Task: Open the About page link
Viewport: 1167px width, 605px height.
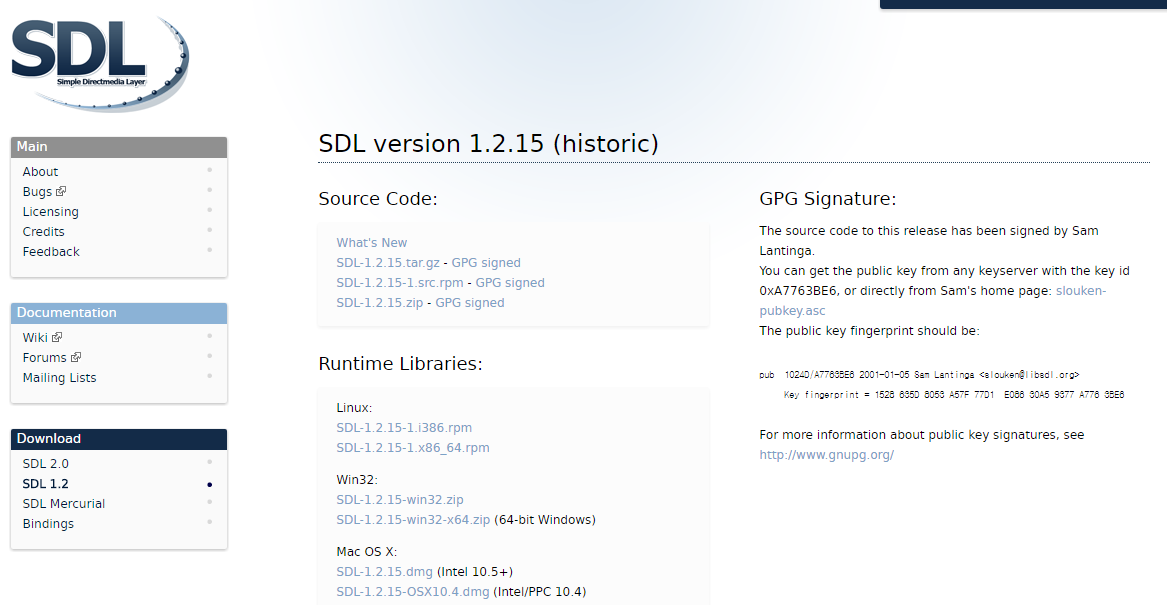Action: click(40, 172)
